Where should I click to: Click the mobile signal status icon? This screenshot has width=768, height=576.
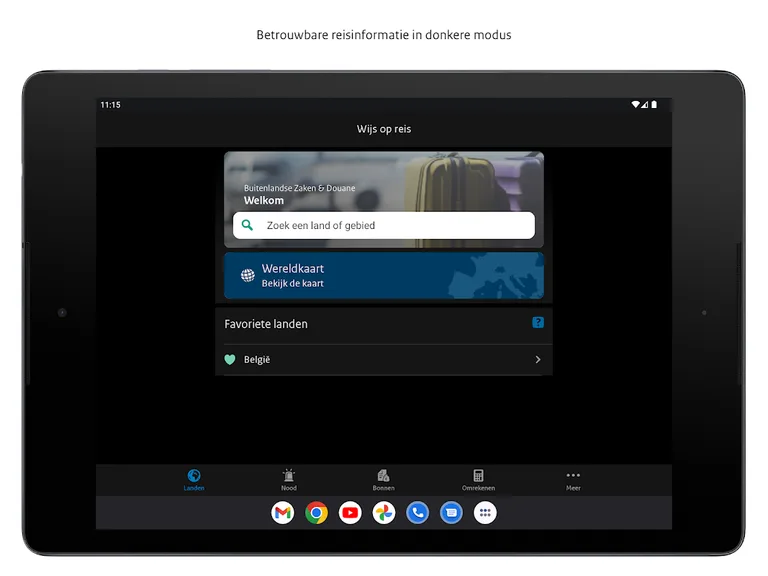click(x=645, y=104)
